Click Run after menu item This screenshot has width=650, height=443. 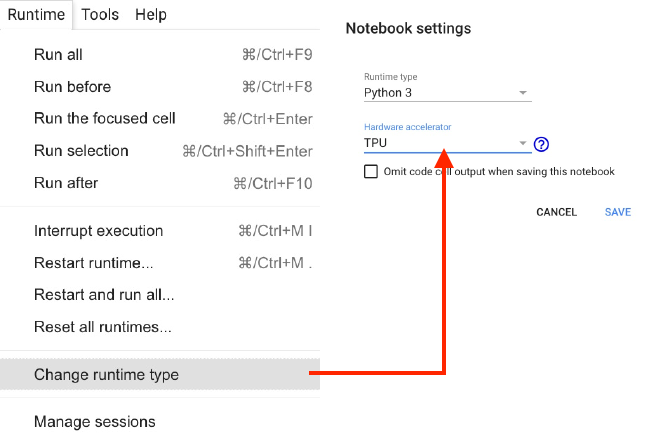66,183
